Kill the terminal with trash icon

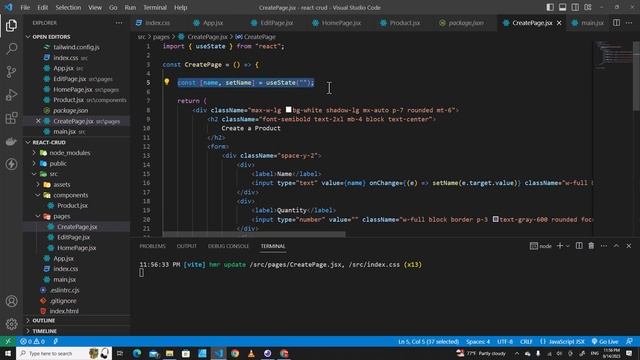pos(591,246)
